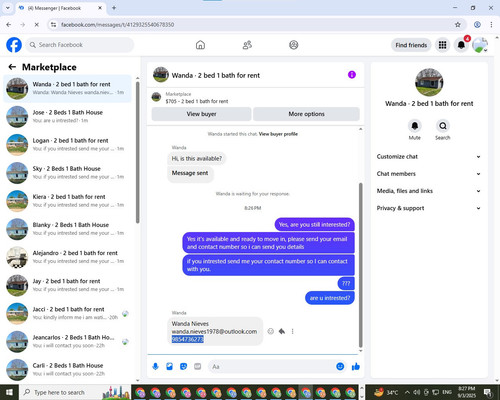The image size is (500, 400).
Task: Attach a photo using the image icon
Action: click(x=169, y=367)
